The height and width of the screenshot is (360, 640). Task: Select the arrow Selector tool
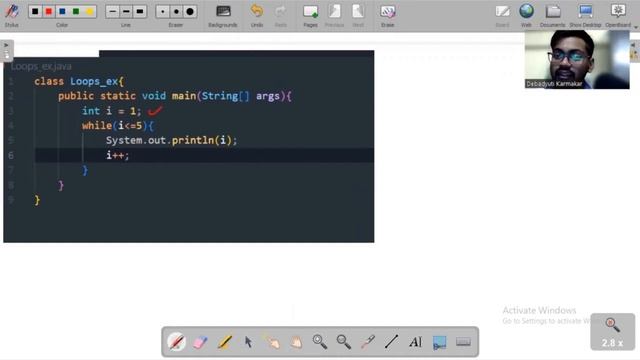[248, 342]
